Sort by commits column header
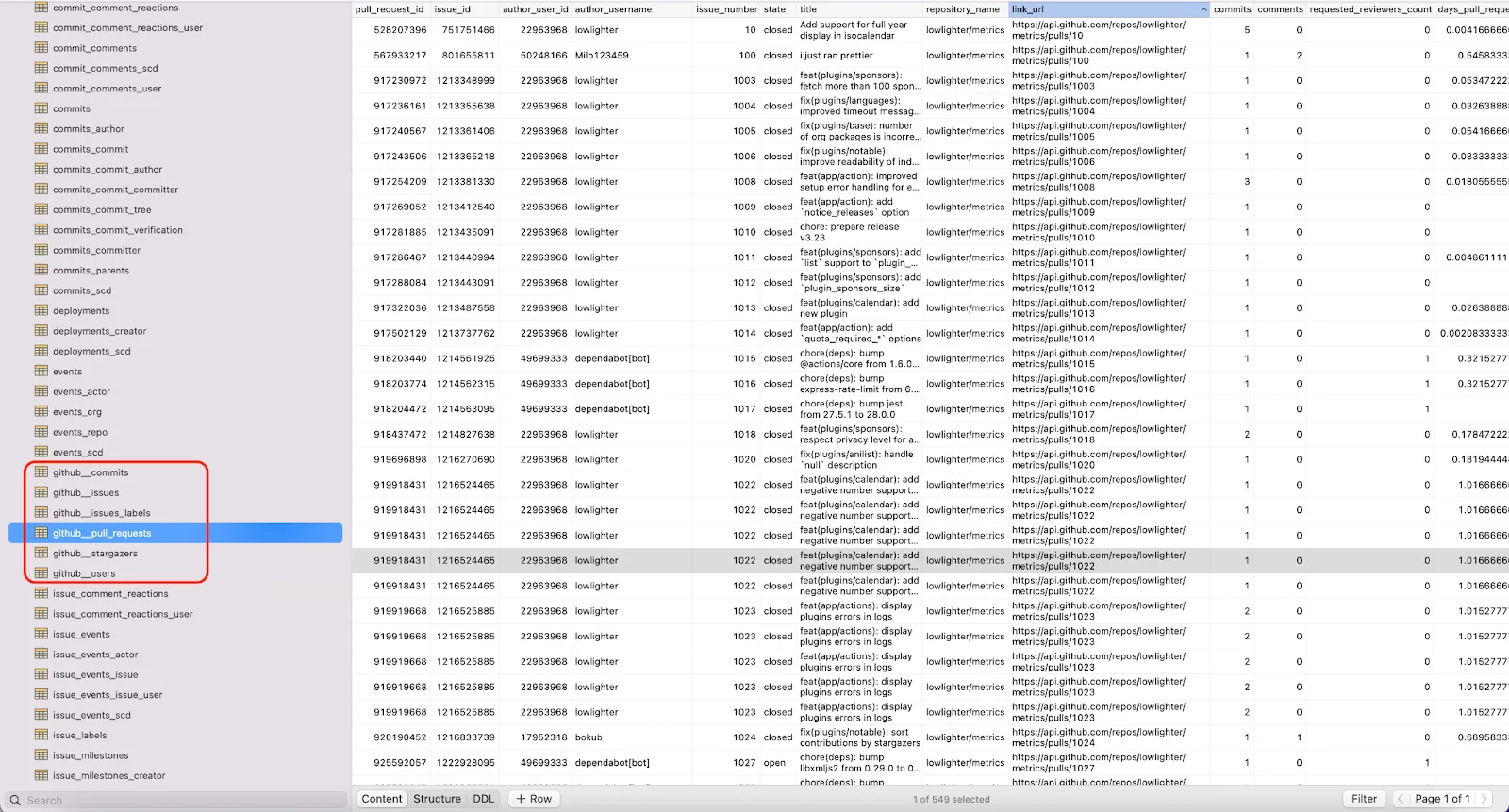The image size is (1509, 812). tap(1232, 9)
